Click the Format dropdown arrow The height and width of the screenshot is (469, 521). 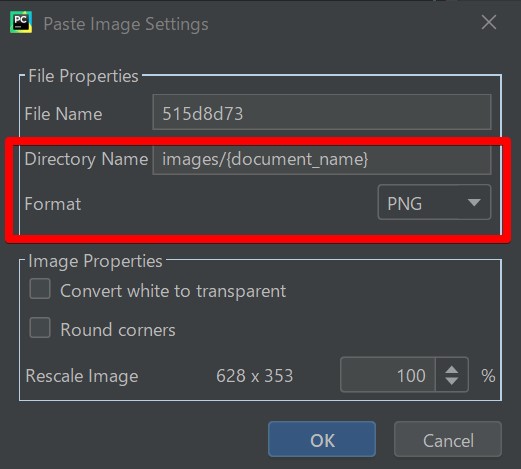(474, 202)
